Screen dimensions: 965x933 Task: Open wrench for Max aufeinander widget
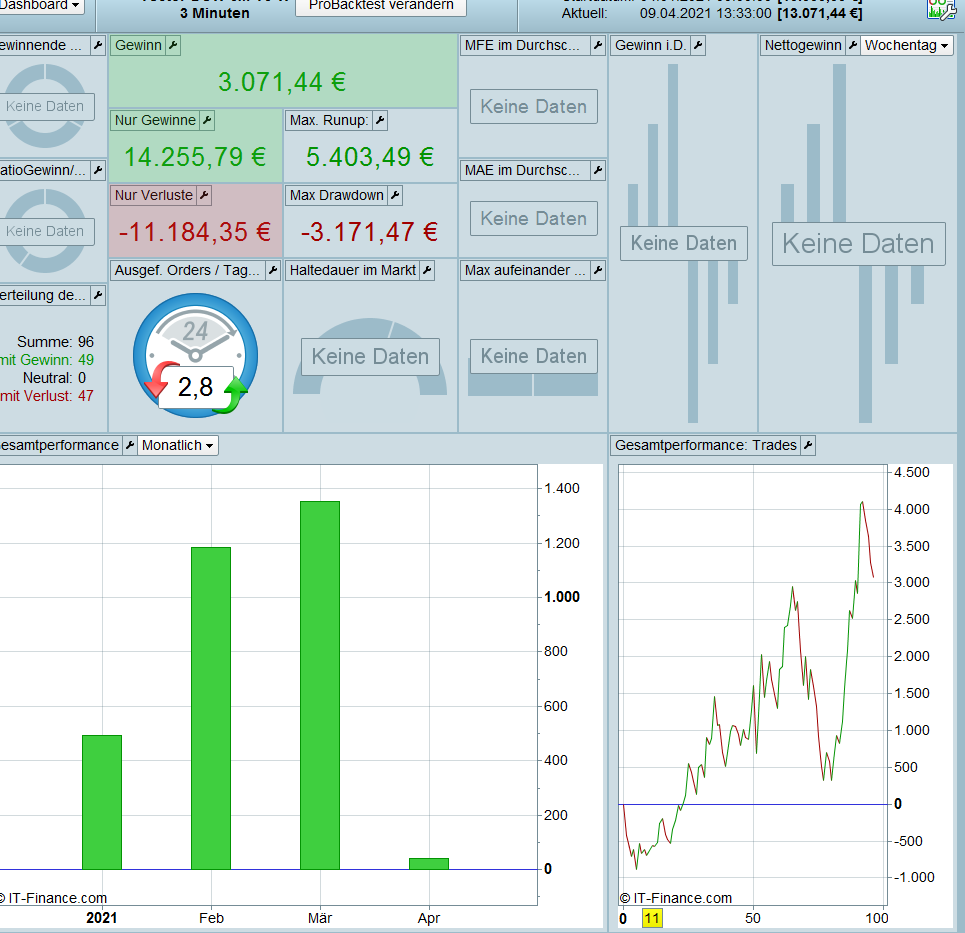[598, 270]
